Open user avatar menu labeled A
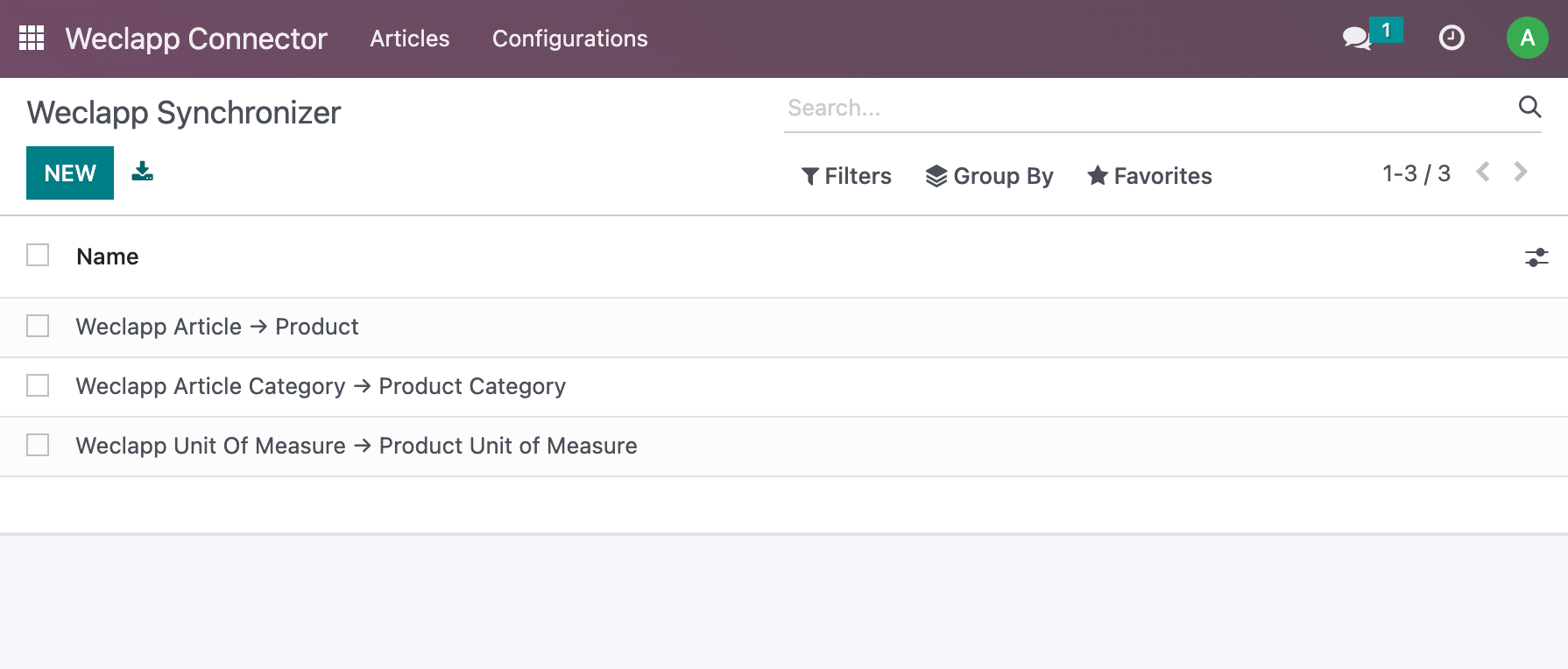This screenshot has width=1568, height=669. (1527, 38)
